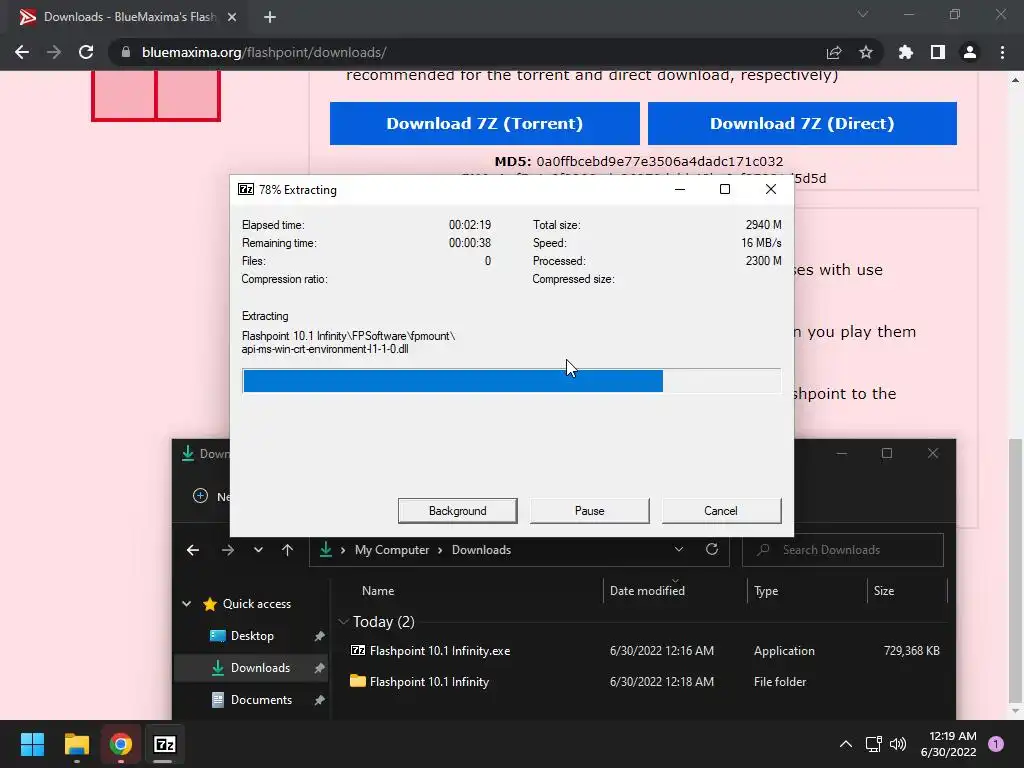Open notification center badge
The width and height of the screenshot is (1024, 768).
tap(996, 744)
